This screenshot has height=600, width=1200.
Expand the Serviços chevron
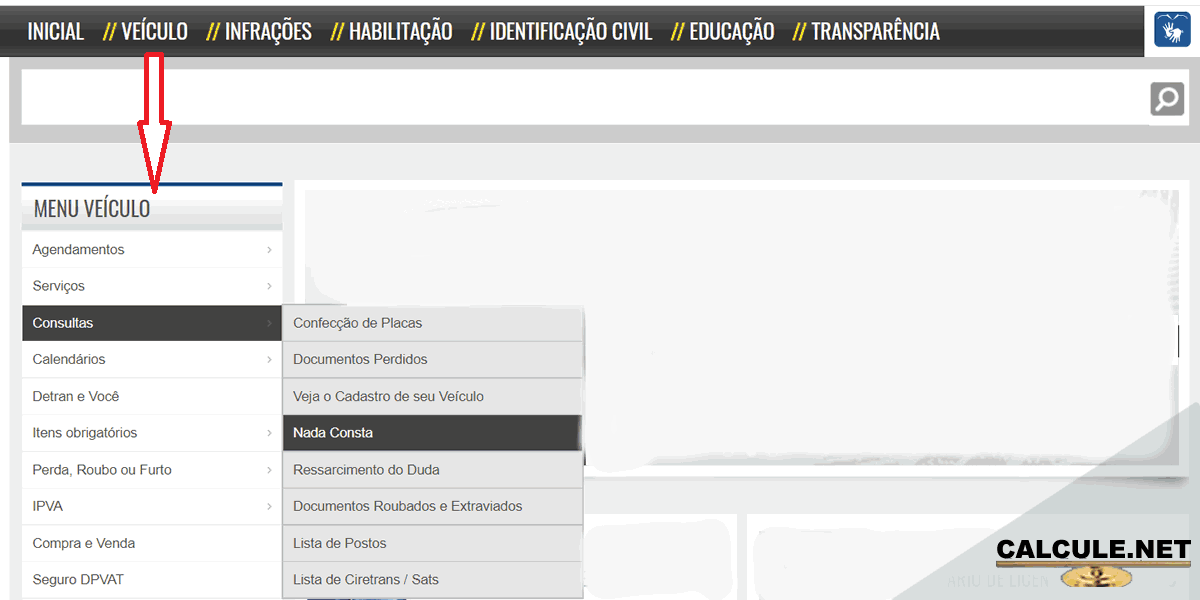click(x=269, y=286)
